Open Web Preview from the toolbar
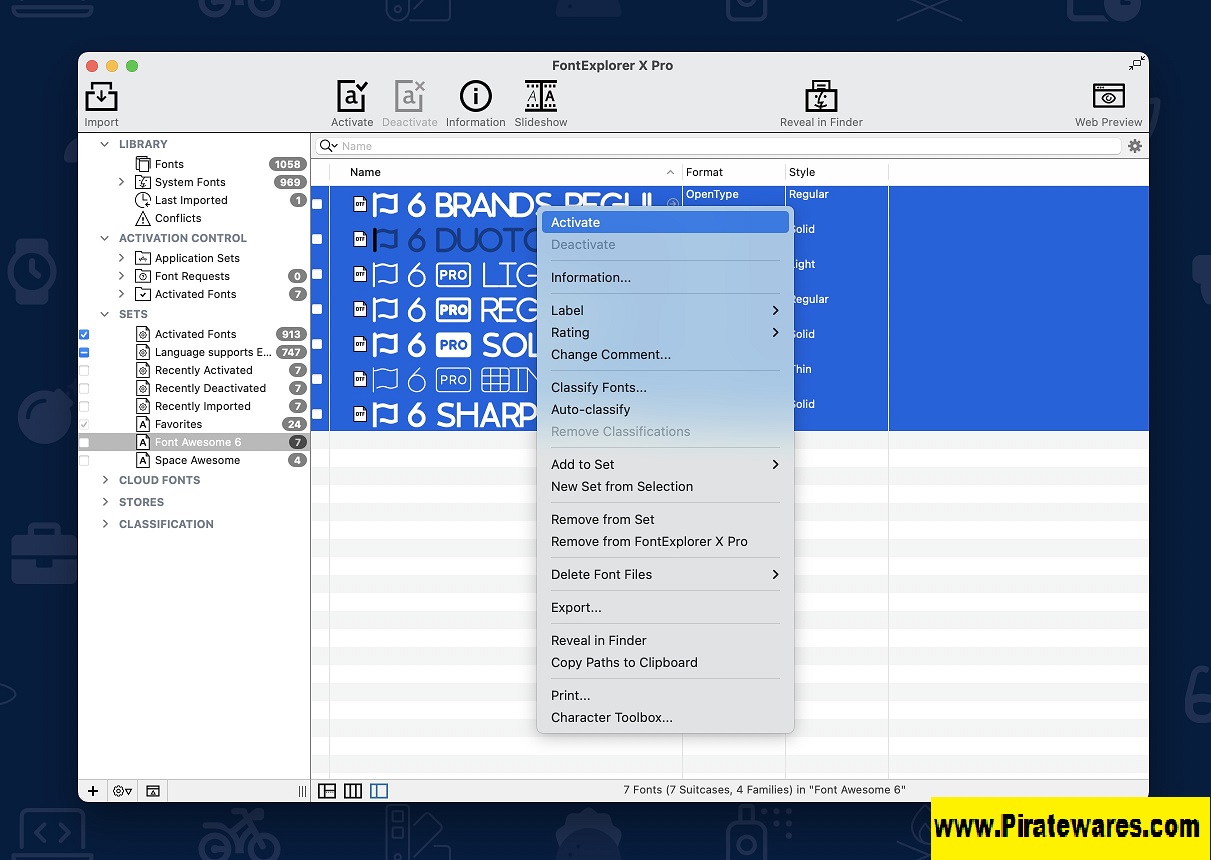 point(1108,95)
